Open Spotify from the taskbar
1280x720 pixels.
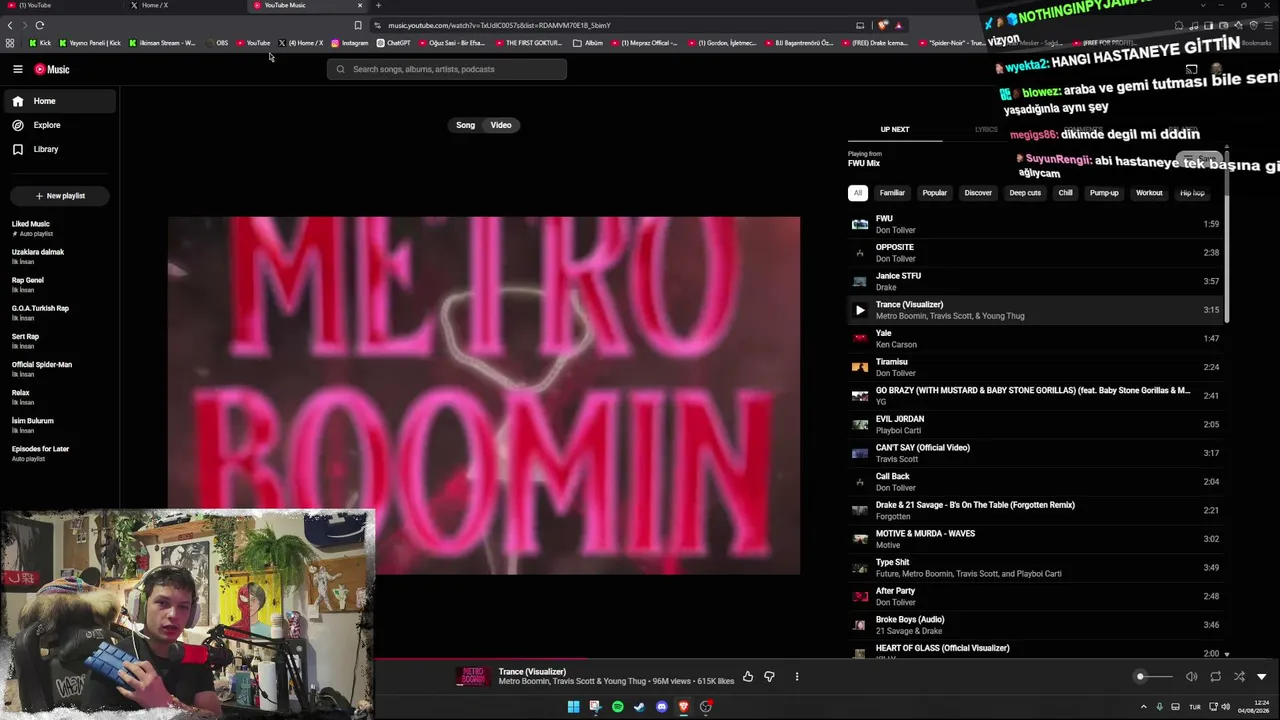(x=617, y=707)
